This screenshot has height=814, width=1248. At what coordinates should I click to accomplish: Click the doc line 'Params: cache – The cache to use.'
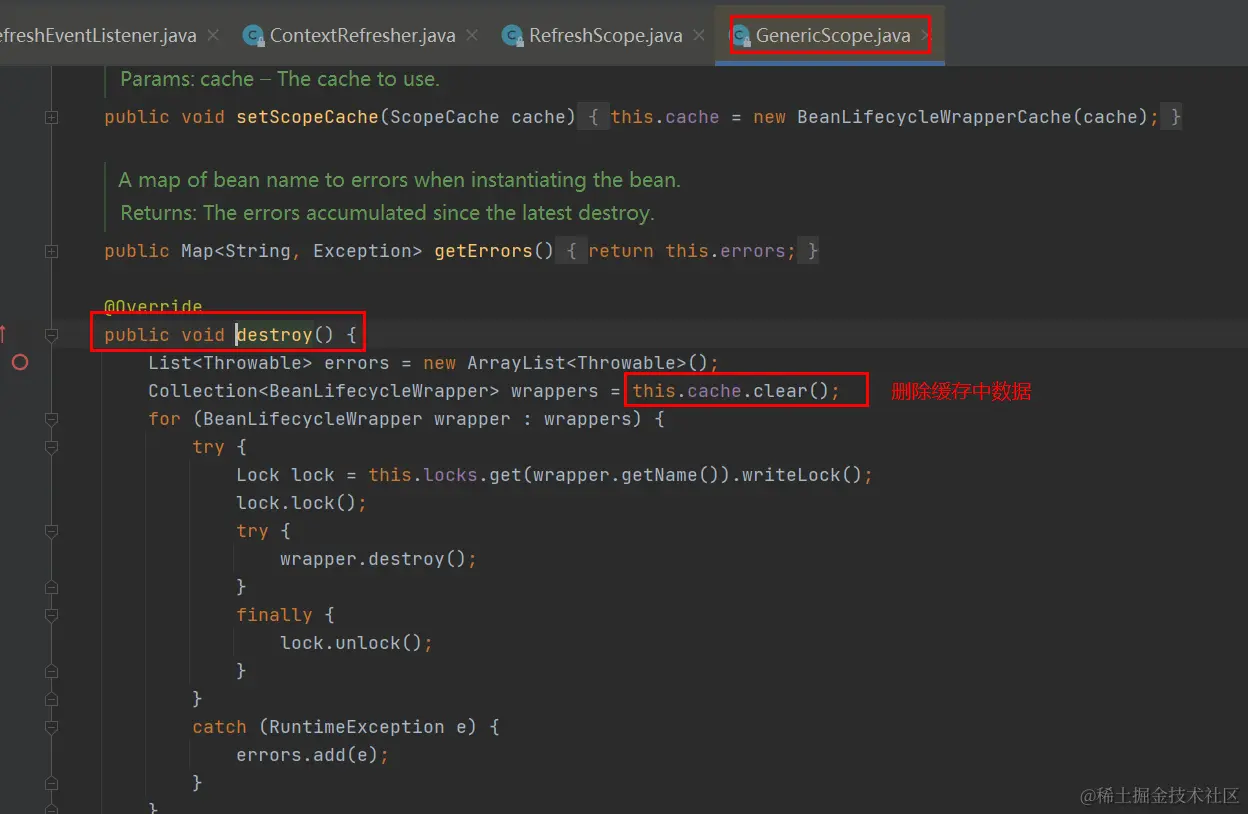[x=280, y=79]
